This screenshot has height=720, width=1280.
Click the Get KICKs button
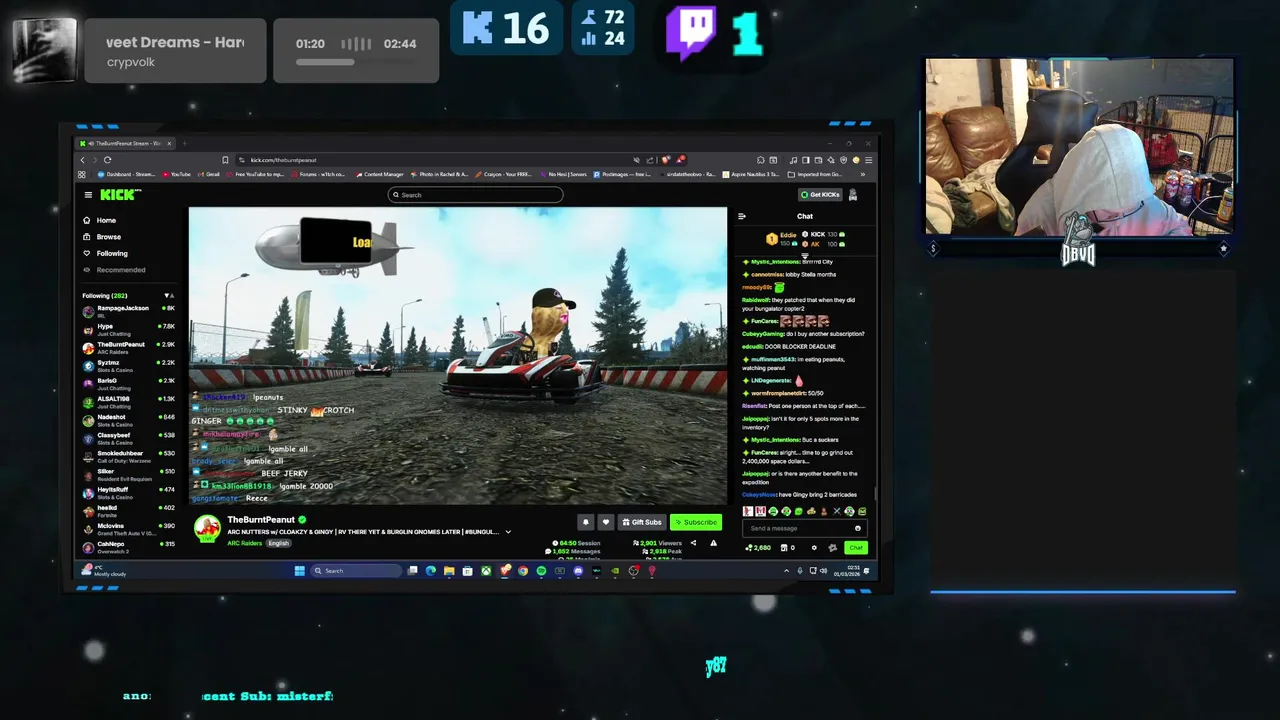click(820, 194)
